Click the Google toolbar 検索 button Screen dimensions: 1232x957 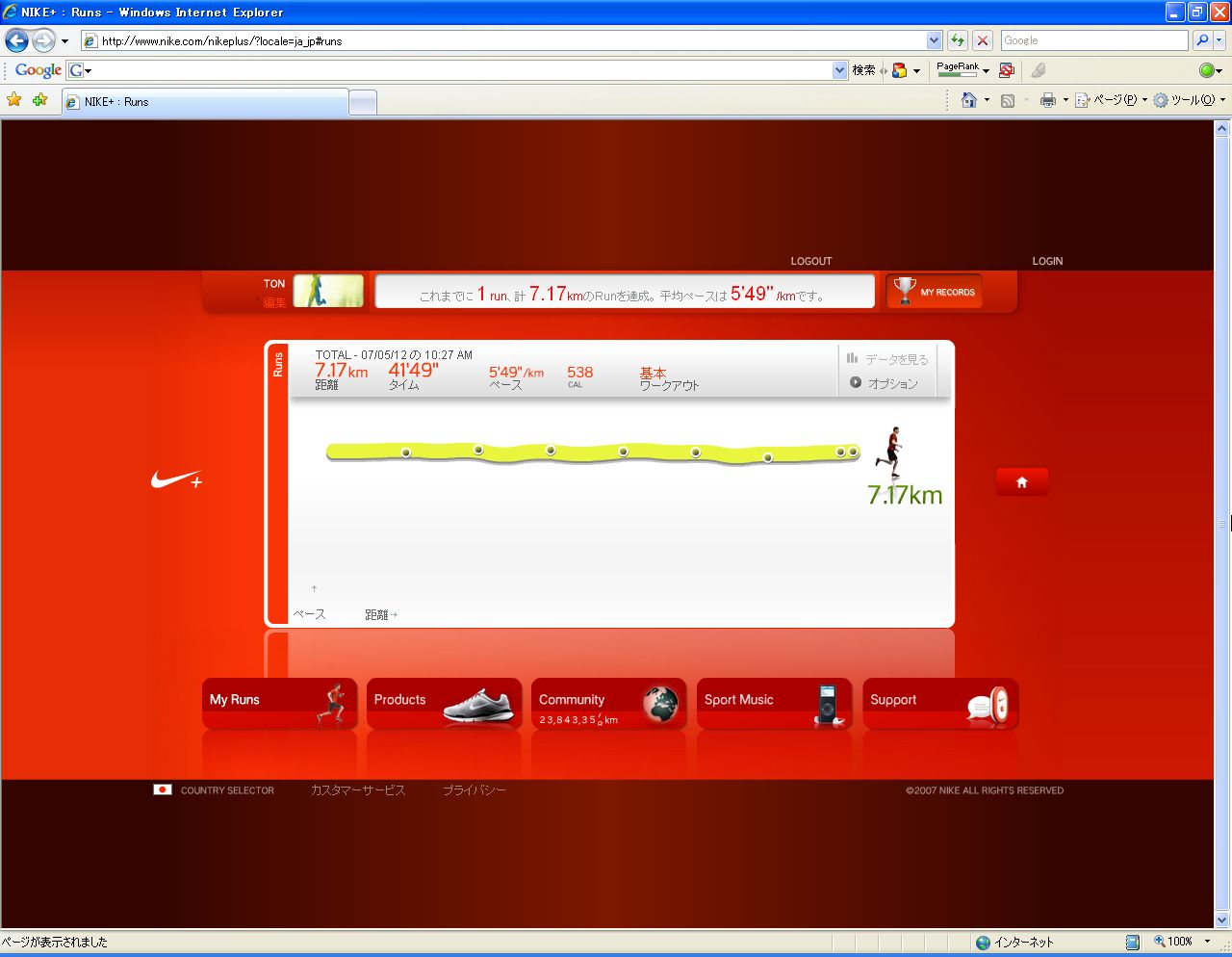[863, 70]
